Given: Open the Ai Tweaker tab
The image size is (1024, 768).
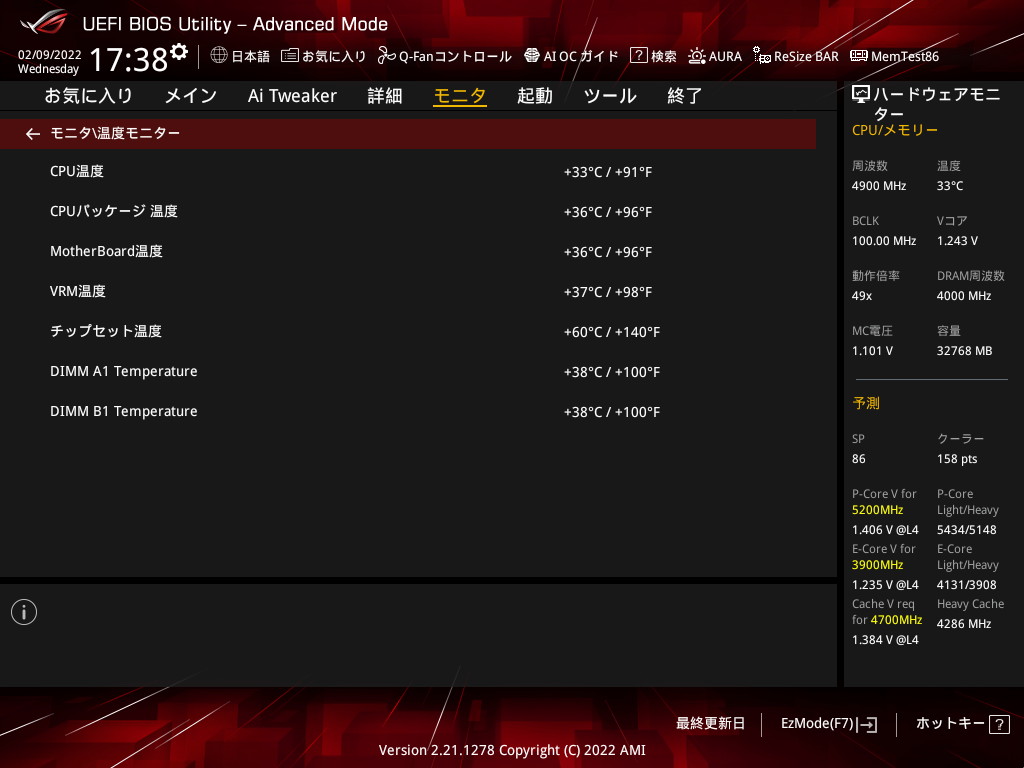Looking at the screenshot, I should (x=292, y=96).
